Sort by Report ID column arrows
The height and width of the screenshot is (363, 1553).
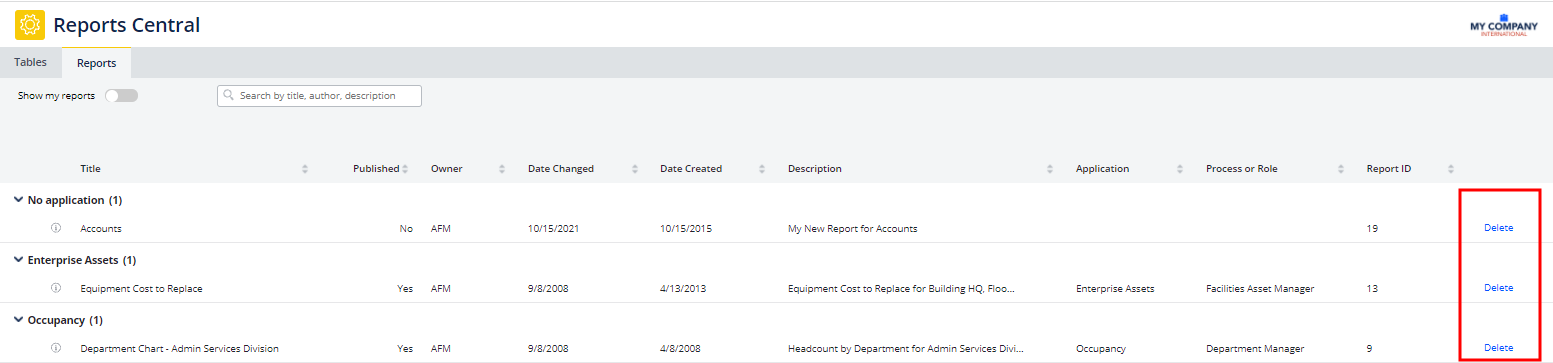click(x=1451, y=169)
